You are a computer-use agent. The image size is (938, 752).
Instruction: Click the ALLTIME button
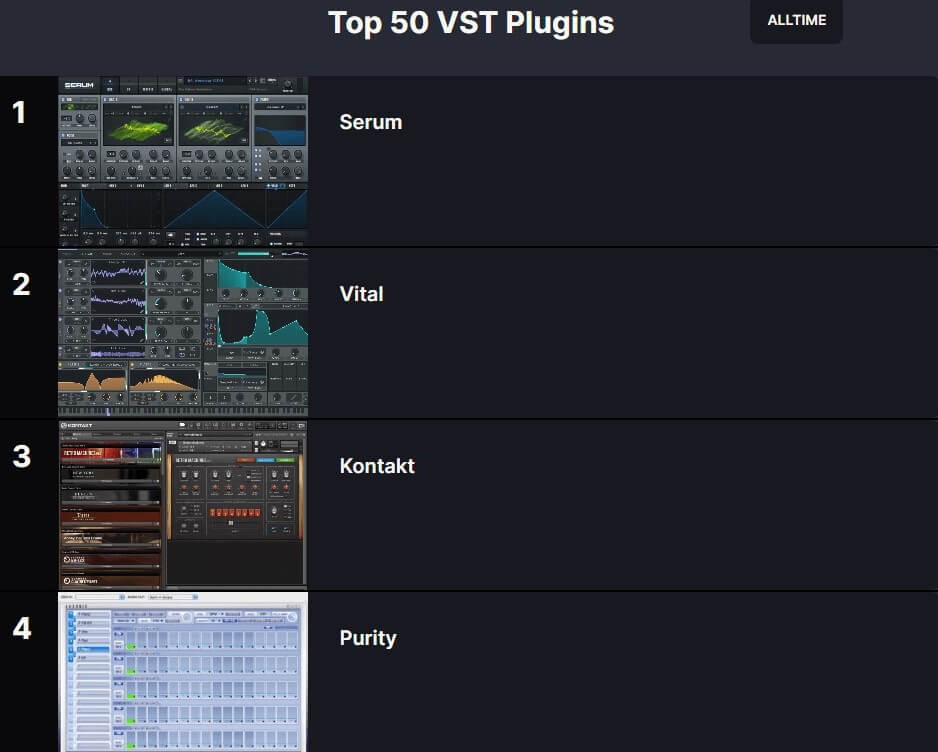click(x=796, y=20)
